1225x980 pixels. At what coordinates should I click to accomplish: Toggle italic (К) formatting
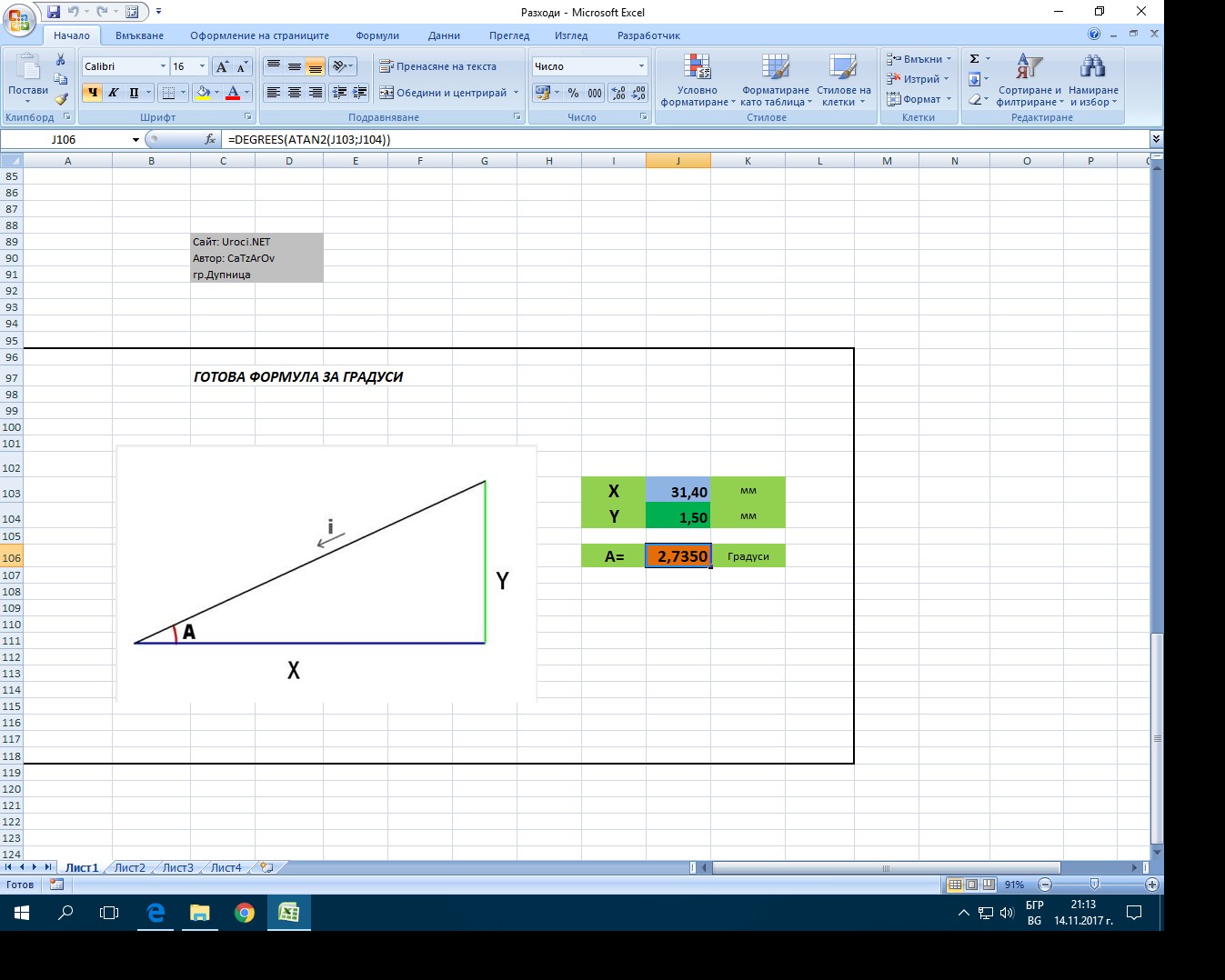(x=113, y=93)
